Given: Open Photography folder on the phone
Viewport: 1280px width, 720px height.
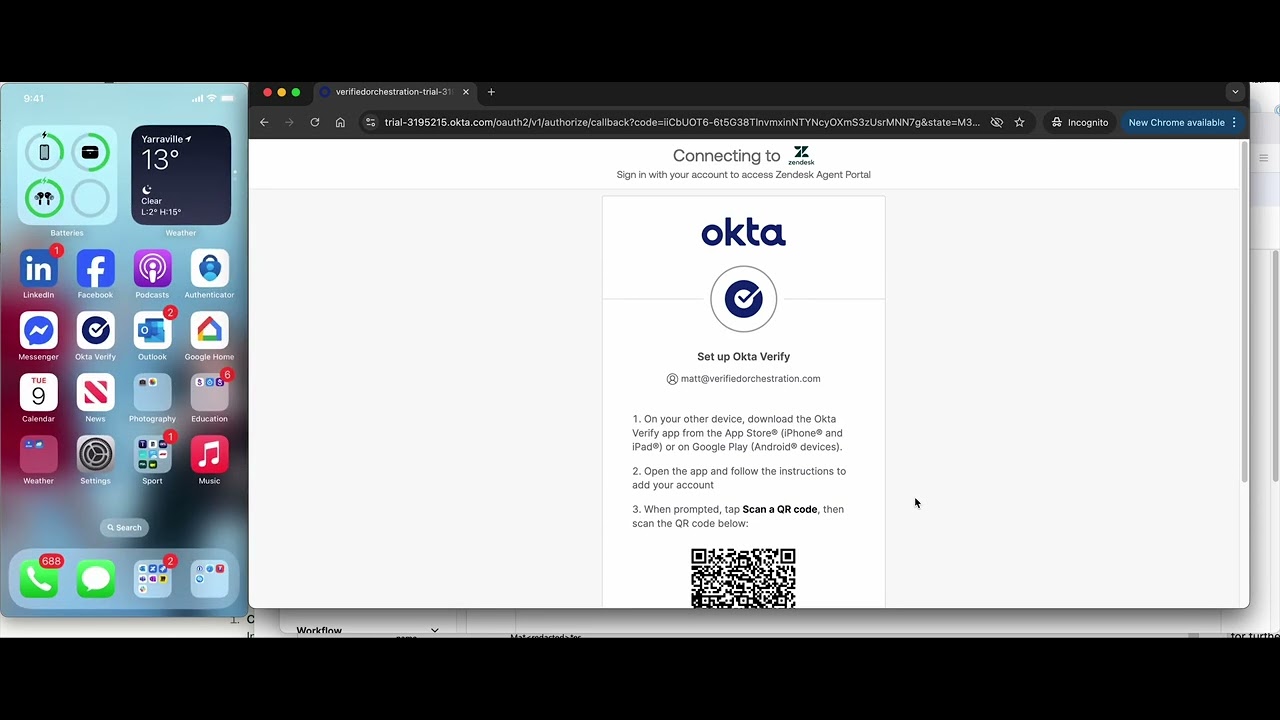Looking at the screenshot, I should coord(152,393).
